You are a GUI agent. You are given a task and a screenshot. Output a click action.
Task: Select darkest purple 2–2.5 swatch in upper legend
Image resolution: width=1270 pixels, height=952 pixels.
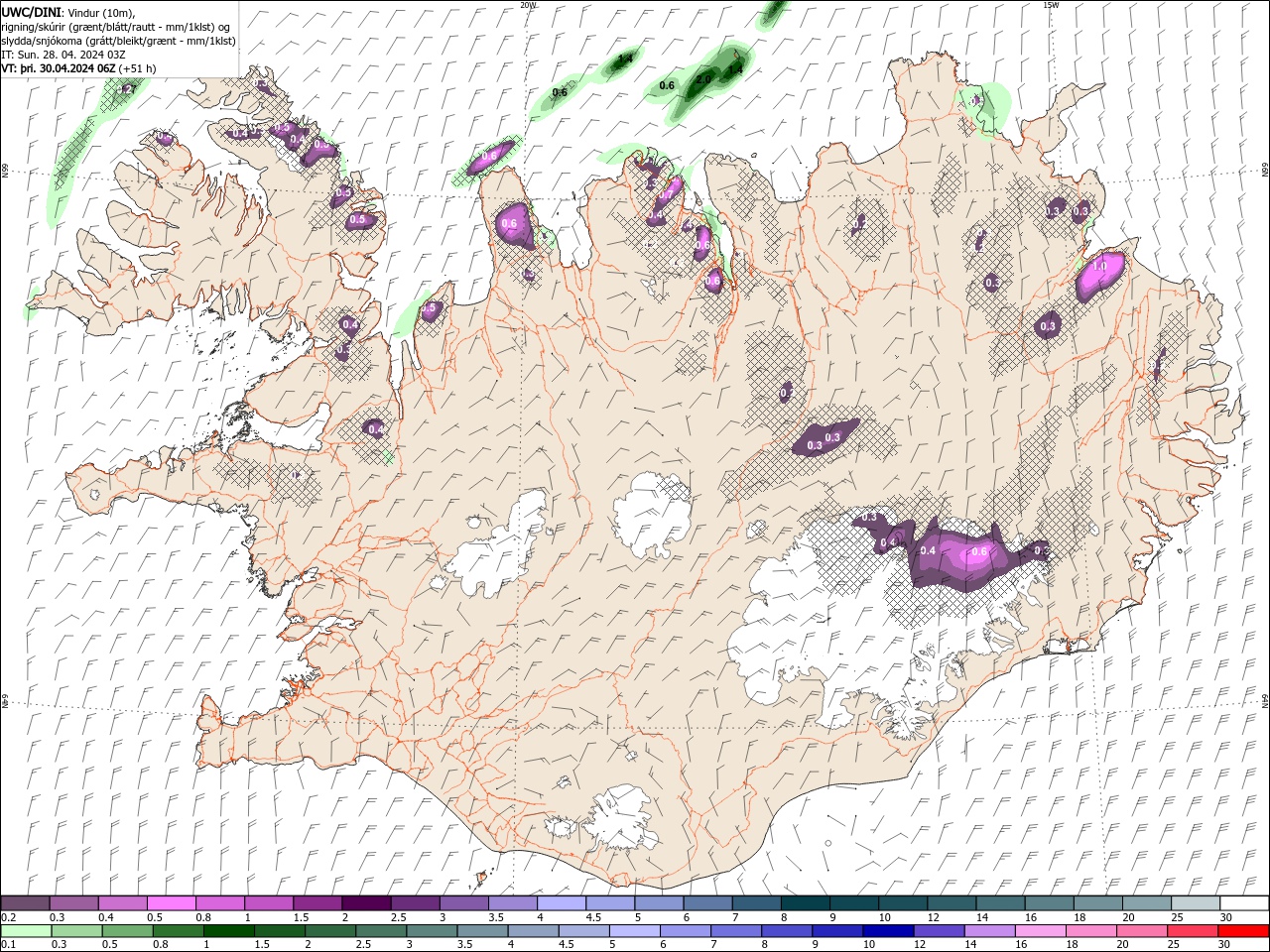coord(366,903)
